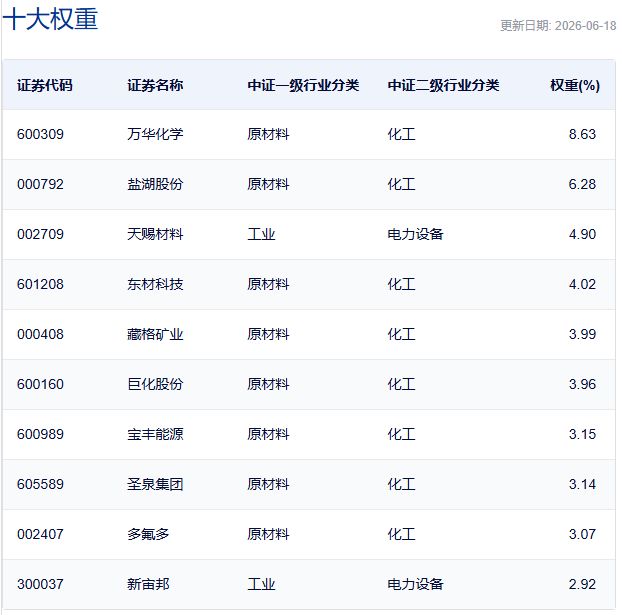Select security code 300037
Image resolution: width=622 pixels, height=615 pixels.
click(40, 584)
